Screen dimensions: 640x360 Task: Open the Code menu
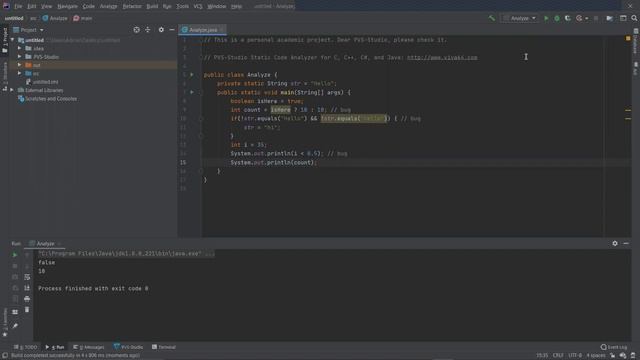tap(89, 6)
